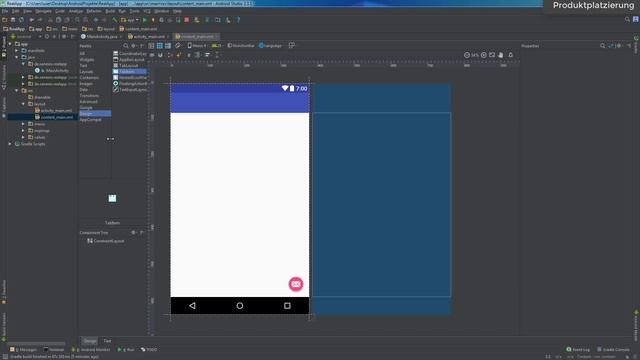The height and width of the screenshot is (360, 640).
Task: Search in the Properties panel
Action: 602,46
